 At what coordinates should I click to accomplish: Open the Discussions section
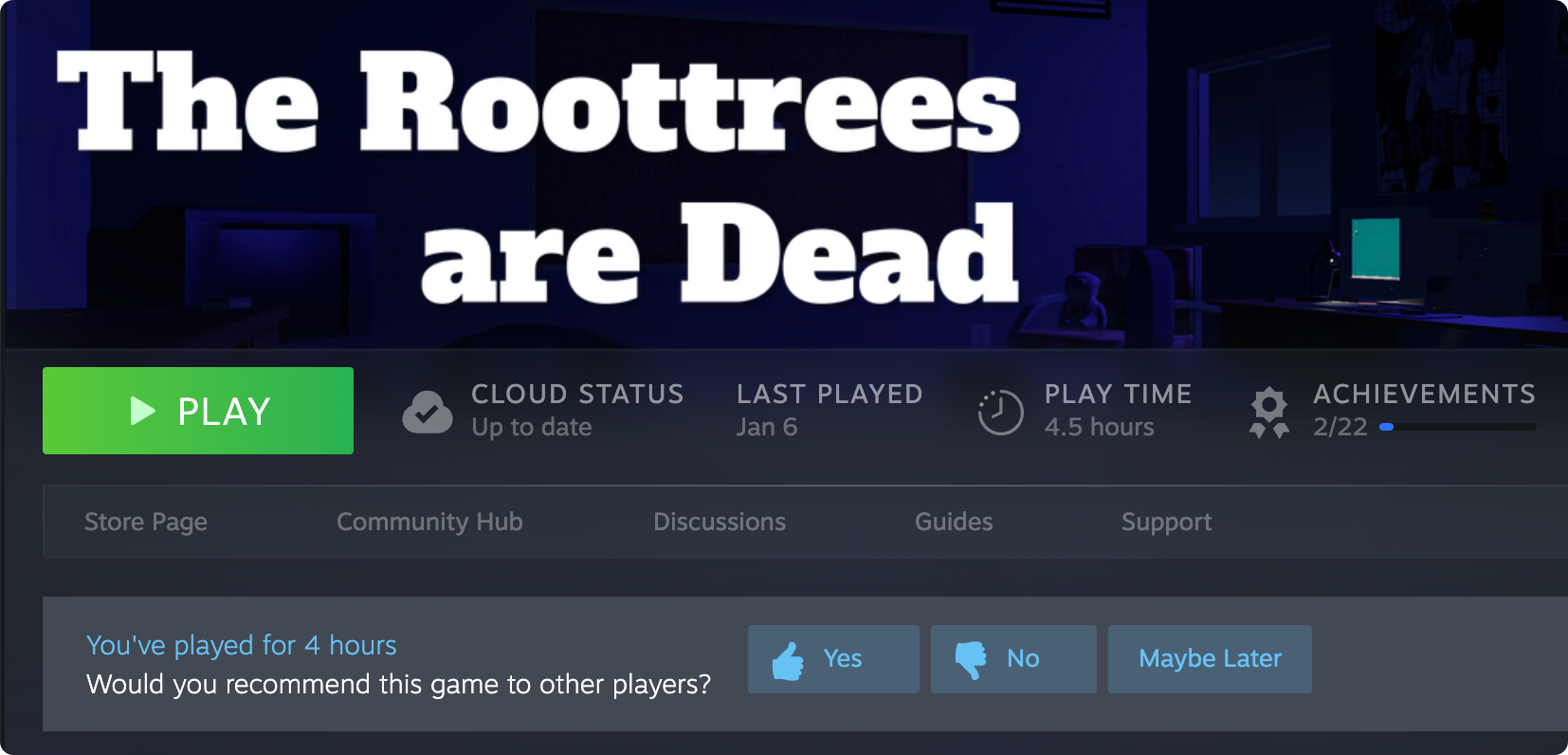tap(719, 522)
